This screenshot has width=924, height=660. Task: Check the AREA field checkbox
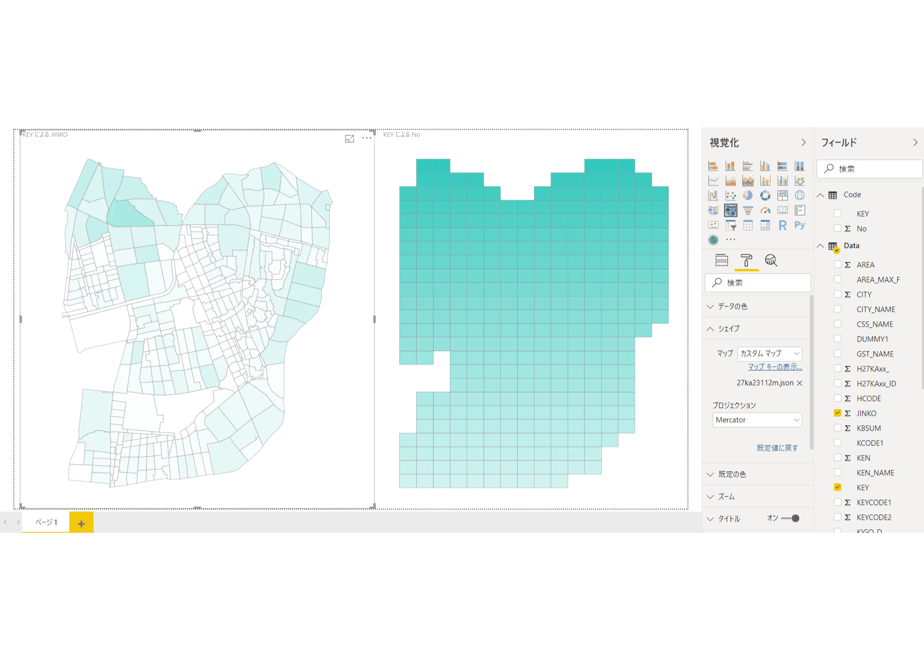[x=837, y=265]
